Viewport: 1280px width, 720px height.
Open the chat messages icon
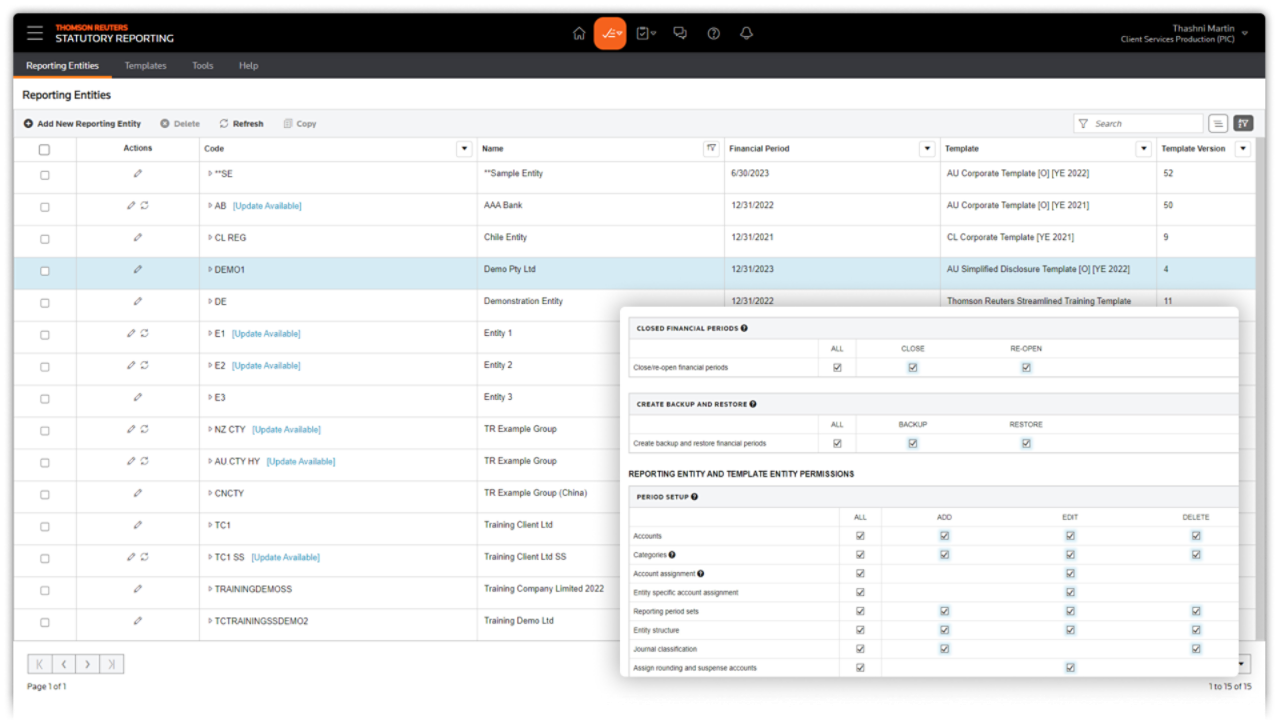pyautogui.click(x=680, y=33)
